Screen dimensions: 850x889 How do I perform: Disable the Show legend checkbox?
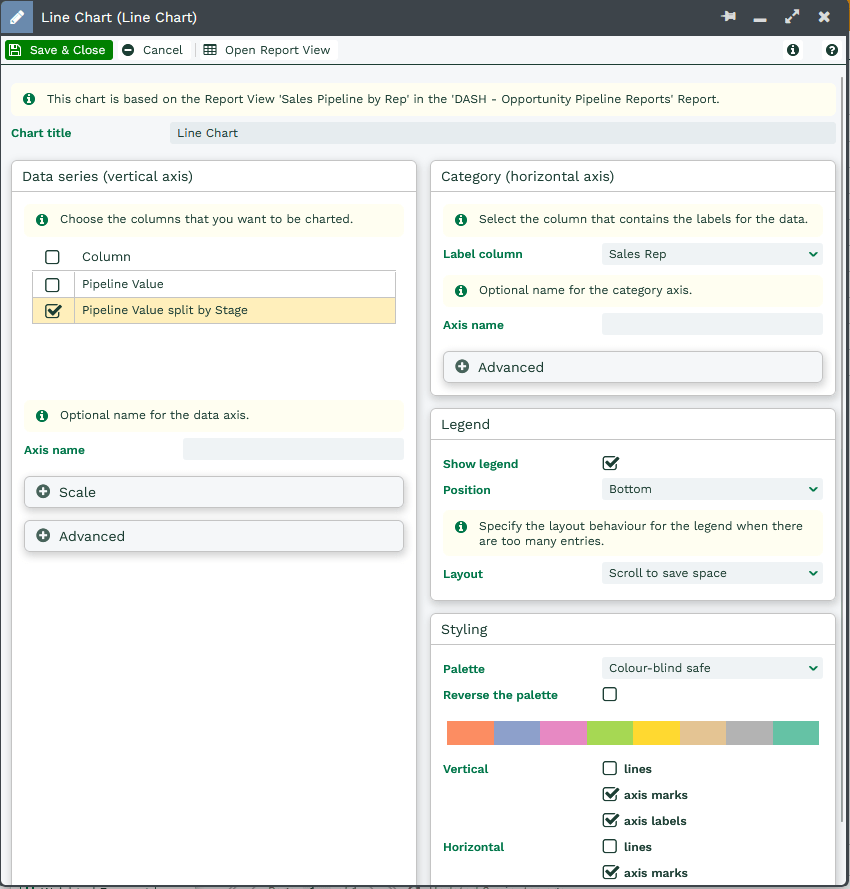(610, 463)
